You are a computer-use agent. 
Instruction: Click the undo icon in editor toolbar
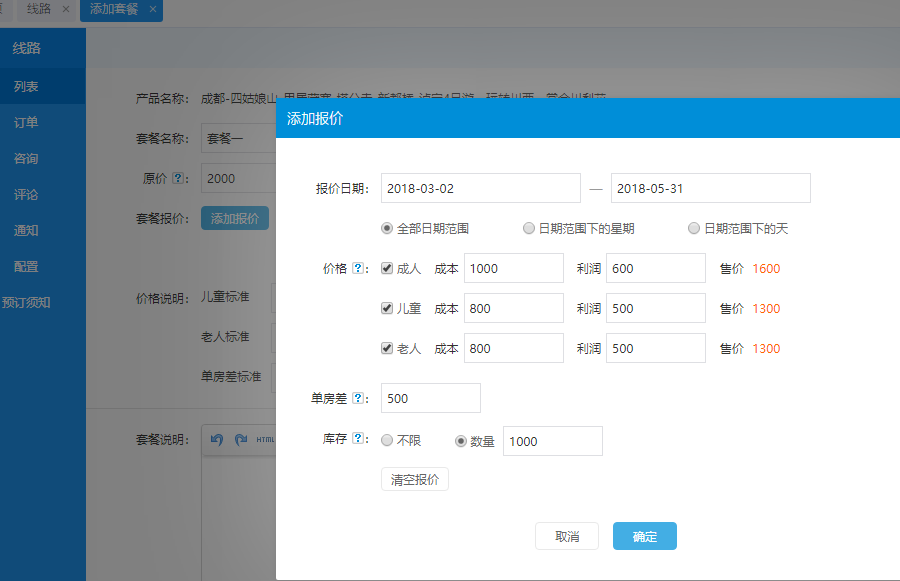(x=217, y=439)
